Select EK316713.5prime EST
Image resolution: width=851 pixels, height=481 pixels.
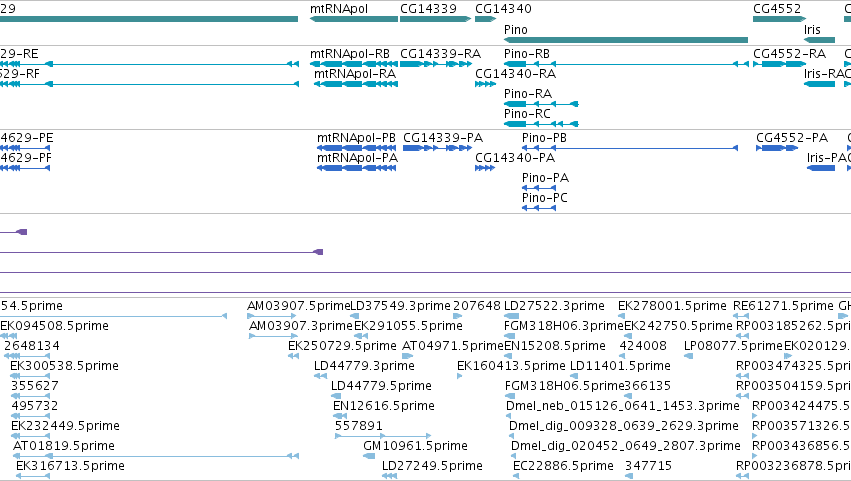33,476
